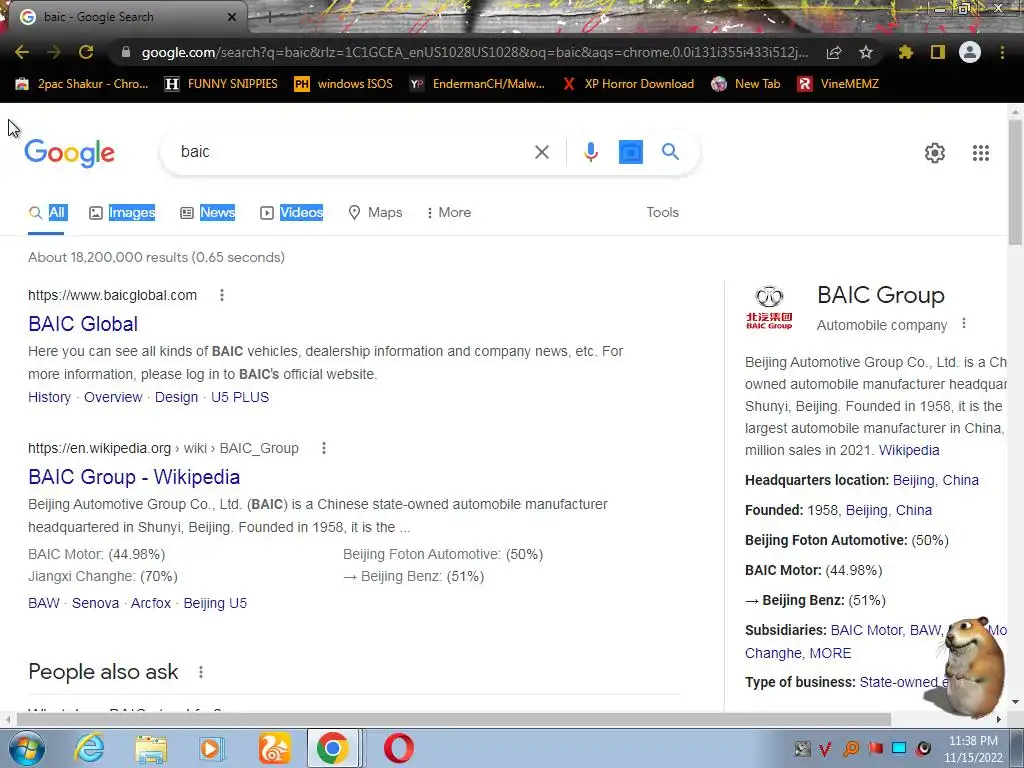Open the Changhe subsidiary link
Viewport: 1024px width, 768px height.
tap(773, 653)
